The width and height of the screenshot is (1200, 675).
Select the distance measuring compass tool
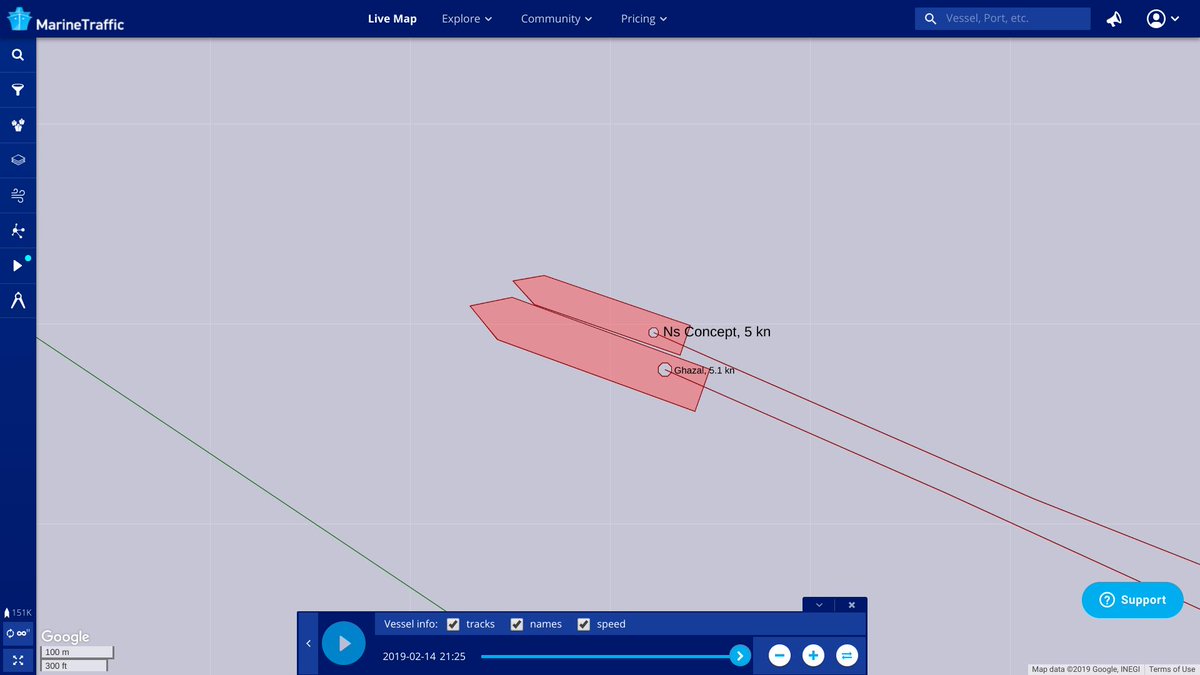[x=18, y=300]
